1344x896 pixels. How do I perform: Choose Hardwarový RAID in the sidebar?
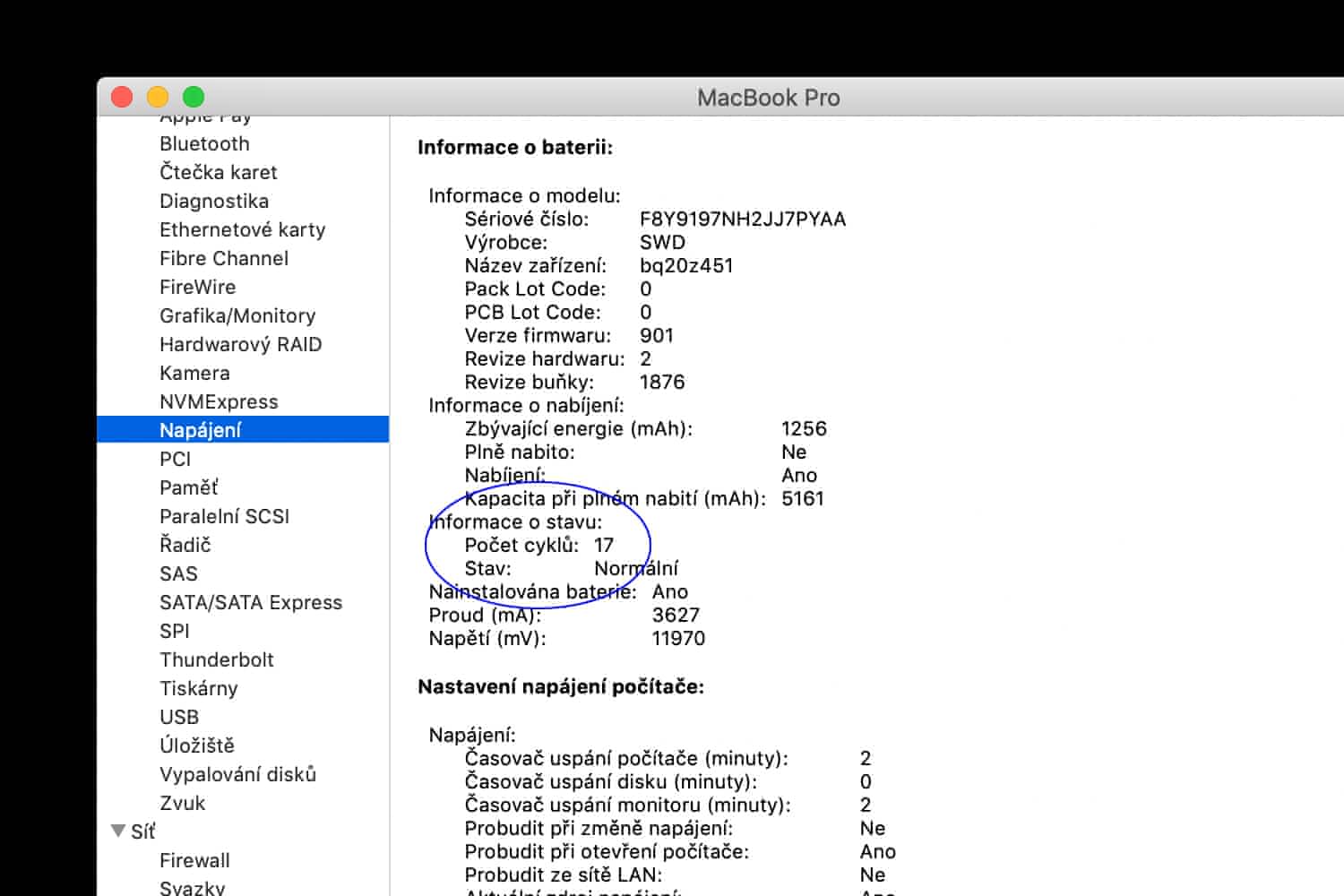(x=240, y=344)
